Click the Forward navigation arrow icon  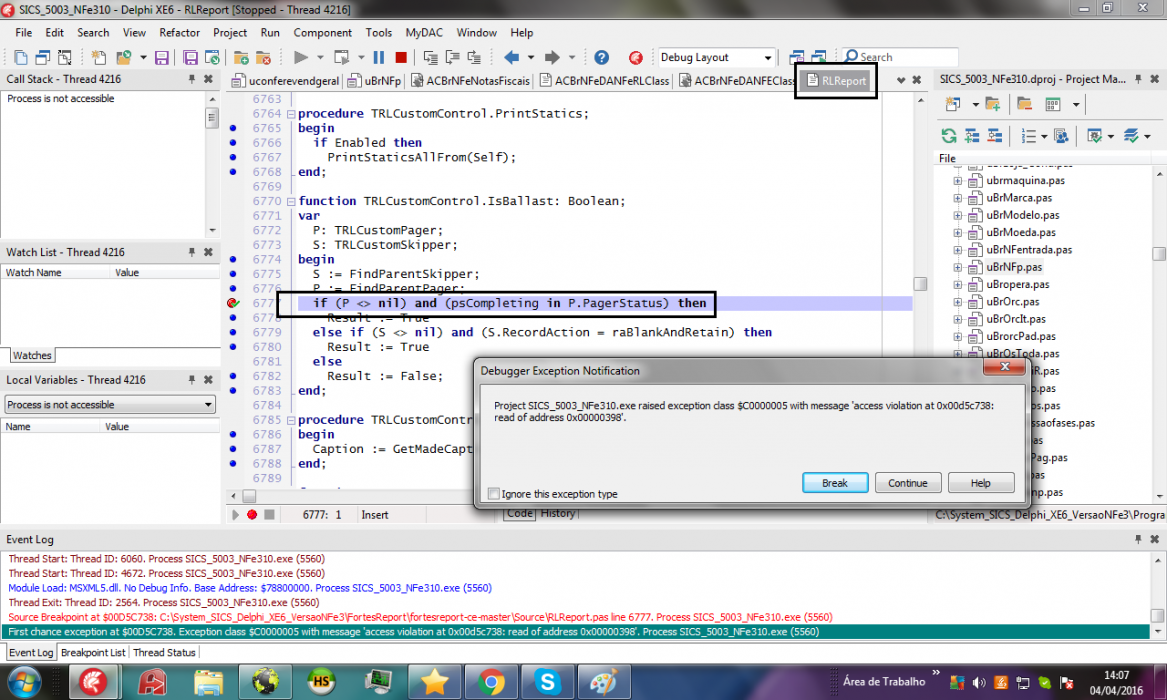pos(551,57)
